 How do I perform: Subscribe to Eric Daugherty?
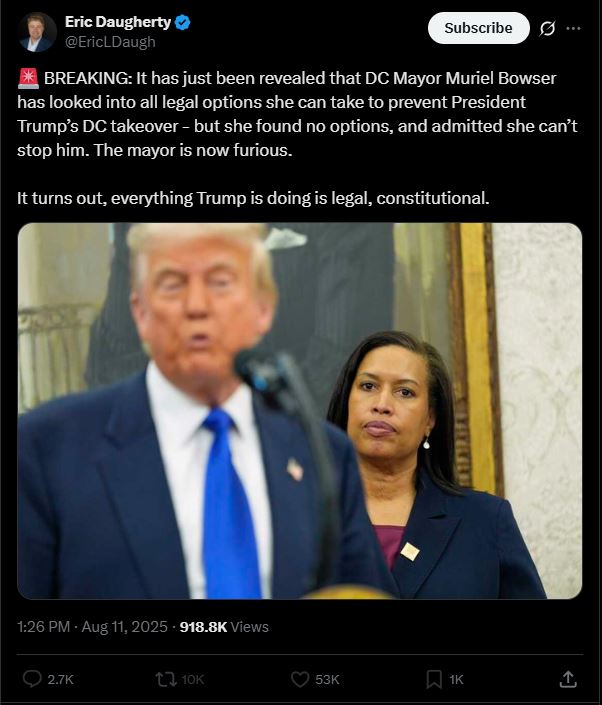point(478,28)
